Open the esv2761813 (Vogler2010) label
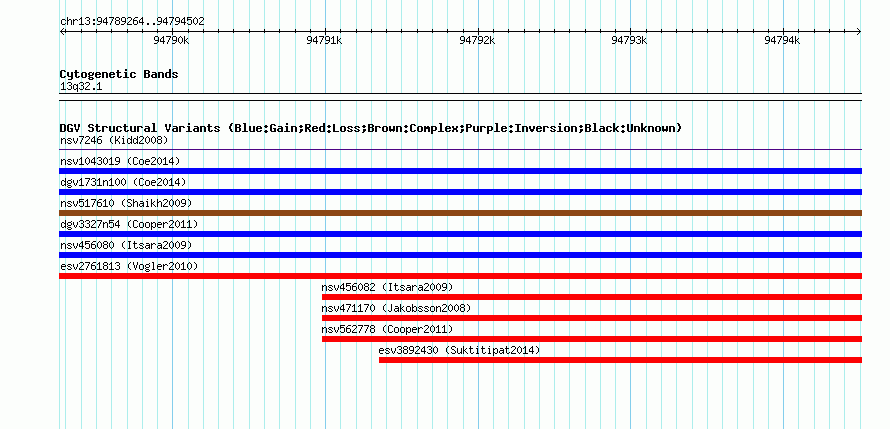Image resolution: width=890 pixels, height=429 pixels. [129, 266]
